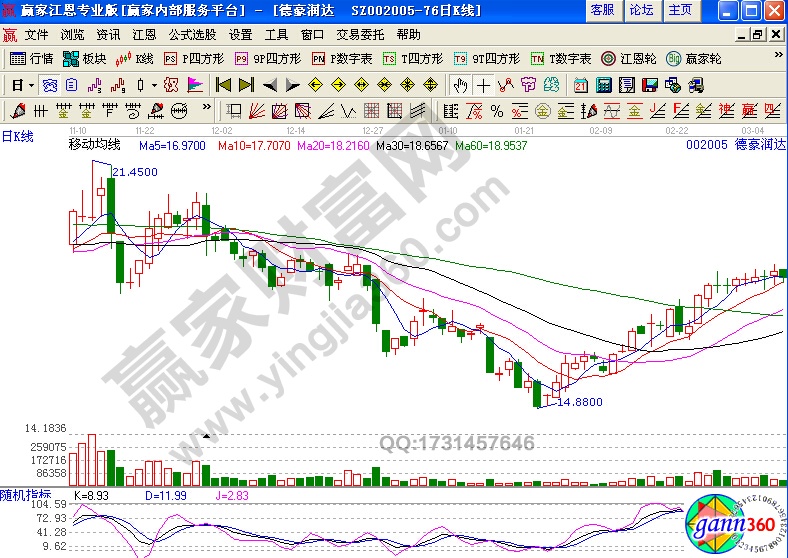Viewport: 788px width, 558px height.
Task: Open the T数字表 number table
Action: [561, 59]
